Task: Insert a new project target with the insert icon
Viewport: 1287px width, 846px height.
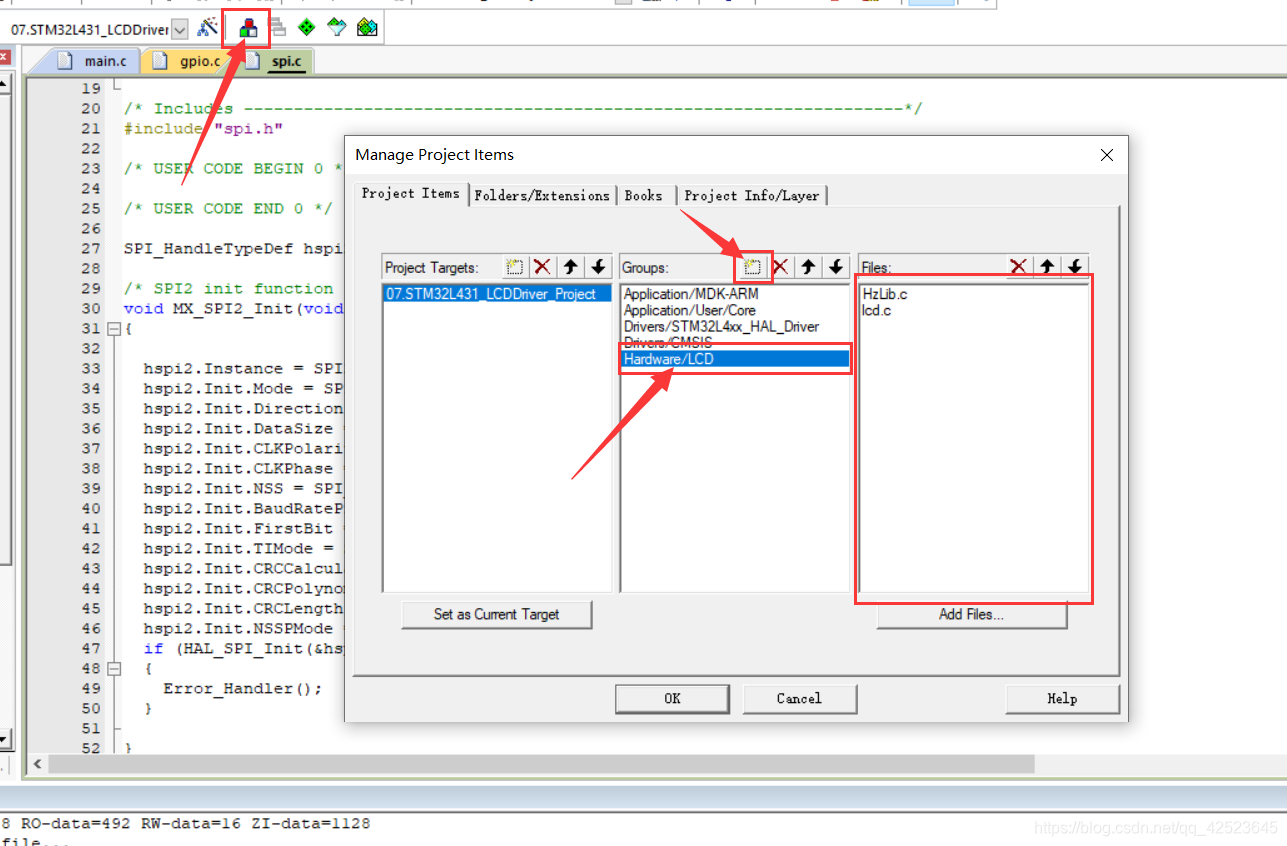Action: (x=514, y=266)
